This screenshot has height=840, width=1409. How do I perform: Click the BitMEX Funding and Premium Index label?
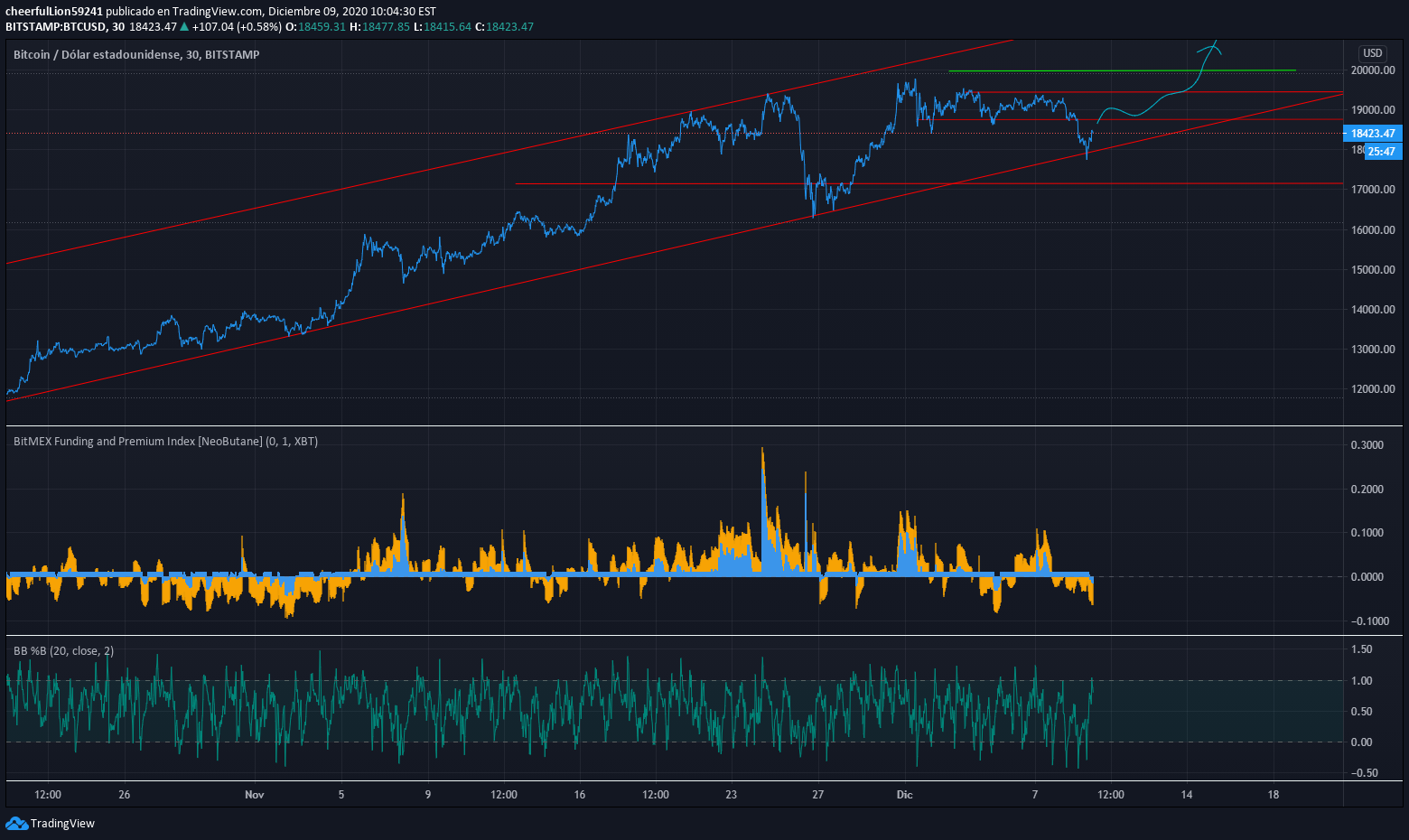pyautogui.click(x=165, y=442)
